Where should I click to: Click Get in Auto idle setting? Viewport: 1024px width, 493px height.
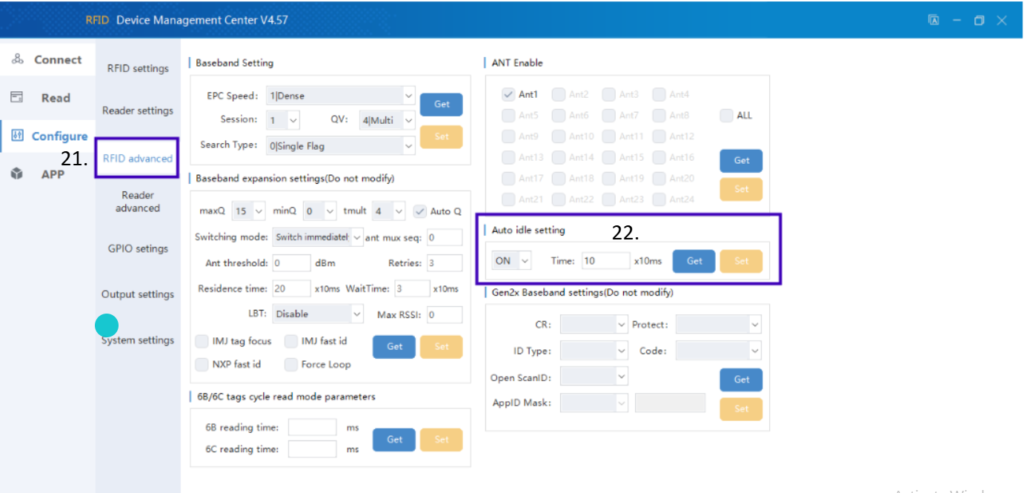(x=694, y=261)
